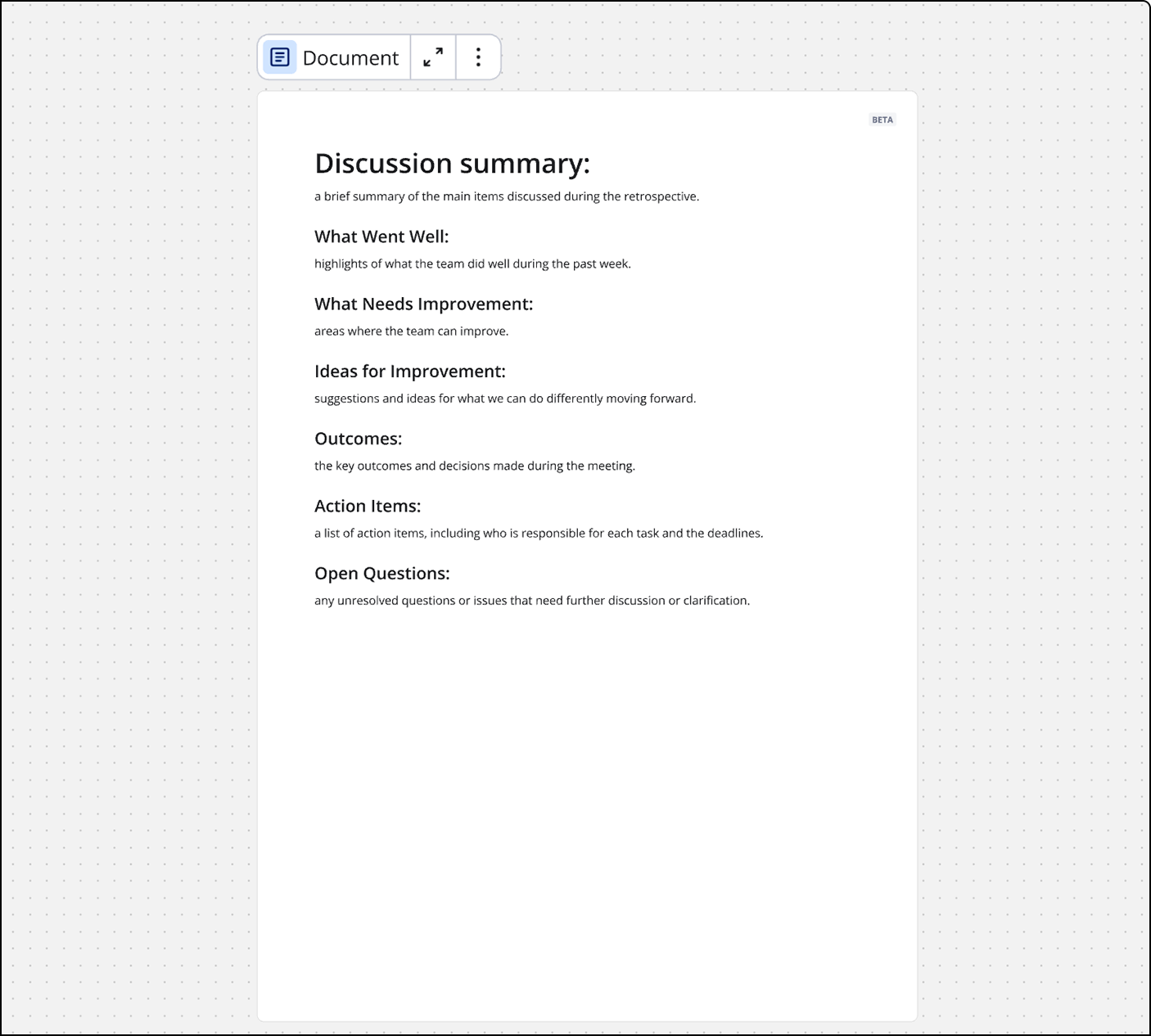This screenshot has height=1036, width=1151.
Task: Click the Ideas for Improvement heading
Action: point(409,372)
